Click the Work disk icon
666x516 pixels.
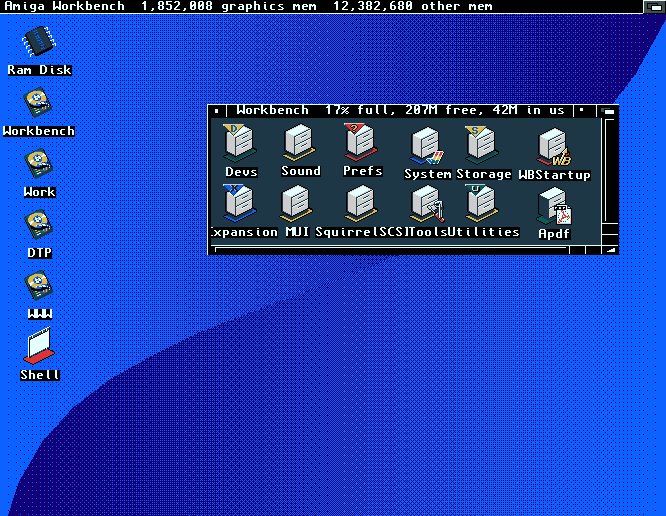coord(38,163)
